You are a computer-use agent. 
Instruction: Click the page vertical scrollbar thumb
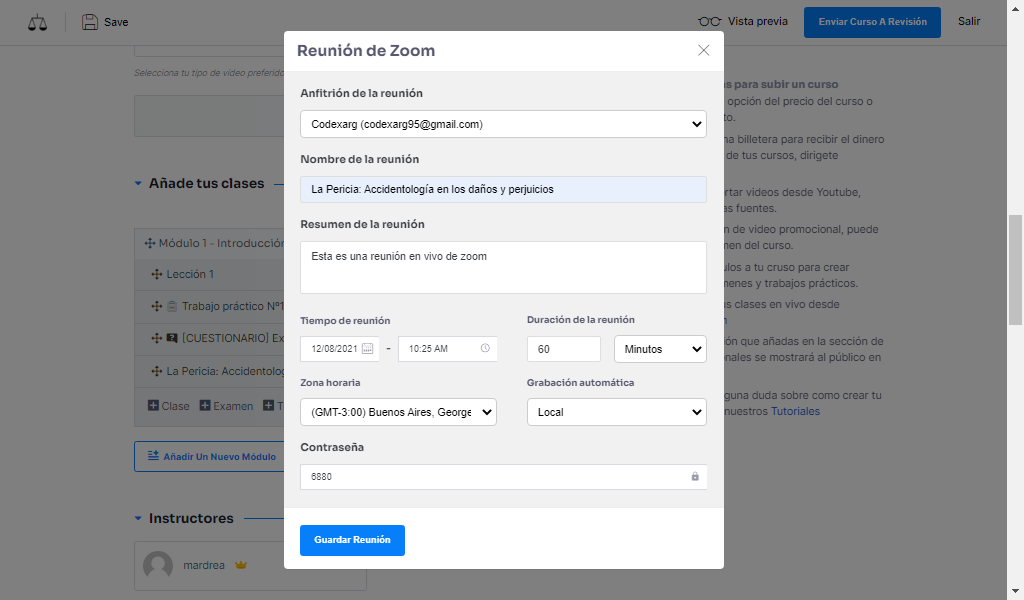[1016, 270]
